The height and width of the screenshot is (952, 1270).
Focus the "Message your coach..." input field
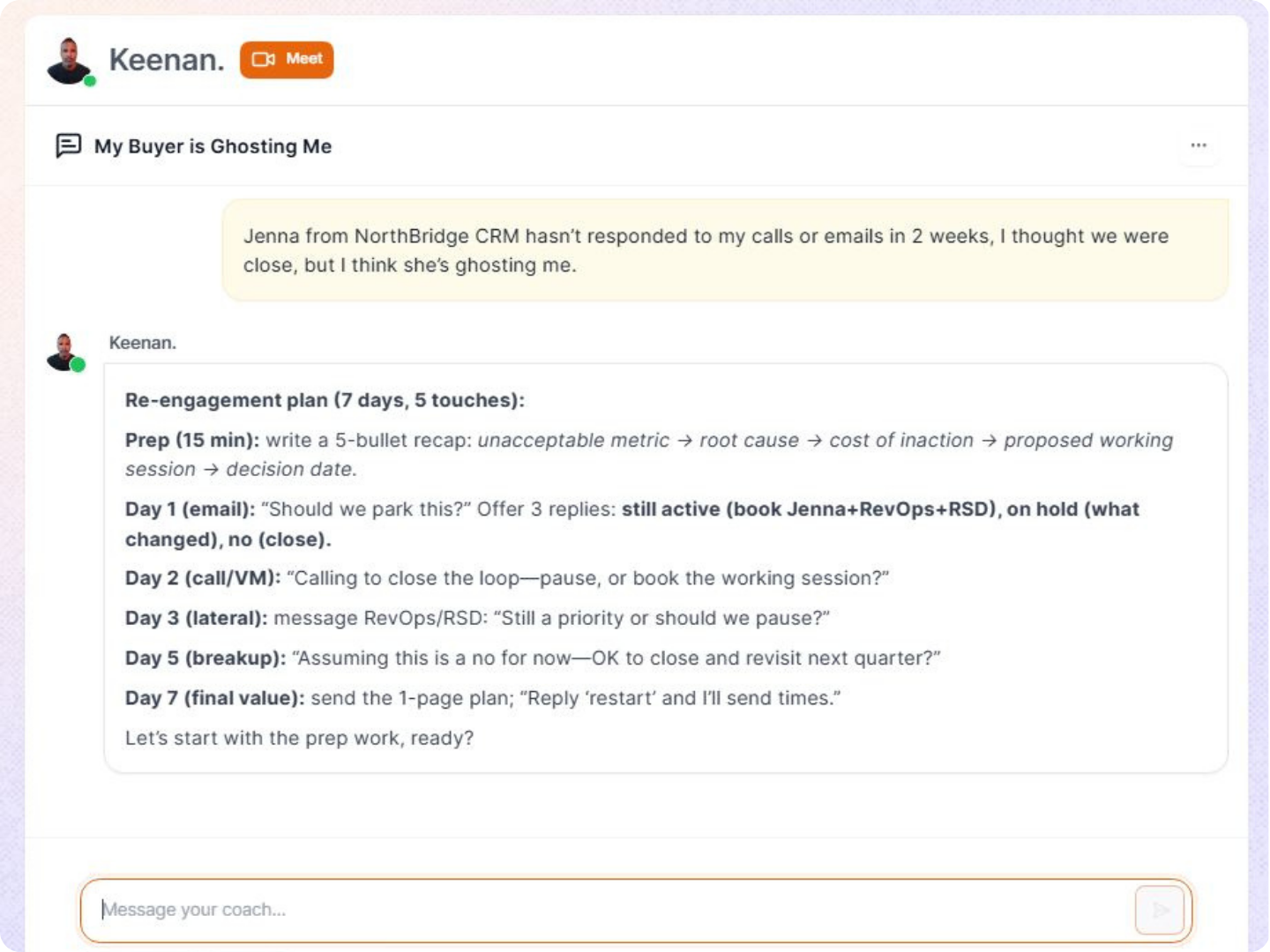pyautogui.click(x=609, y=910)
